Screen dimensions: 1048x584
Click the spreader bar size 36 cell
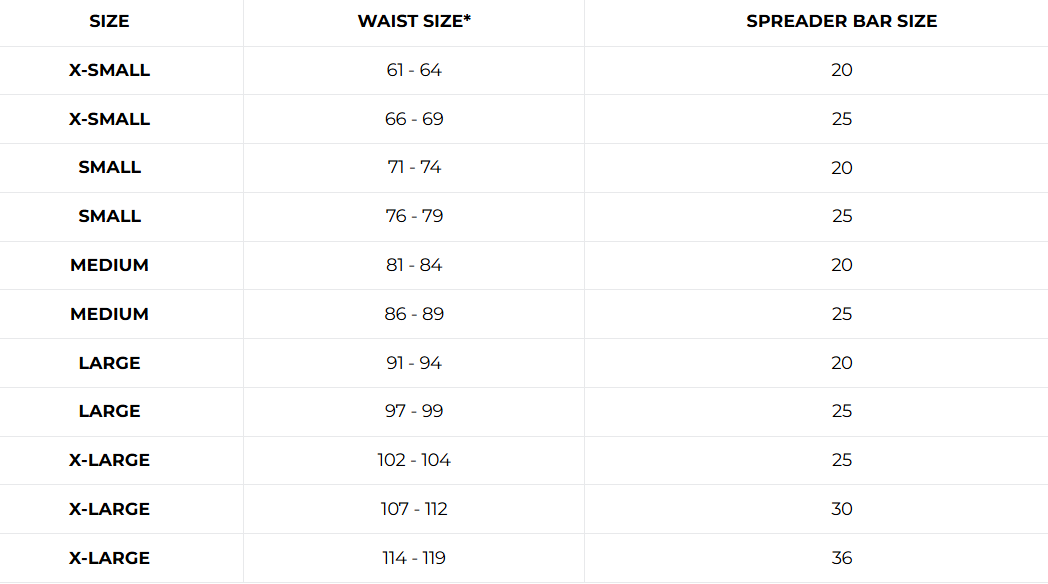pyautogui.click(x=841, y=558)
